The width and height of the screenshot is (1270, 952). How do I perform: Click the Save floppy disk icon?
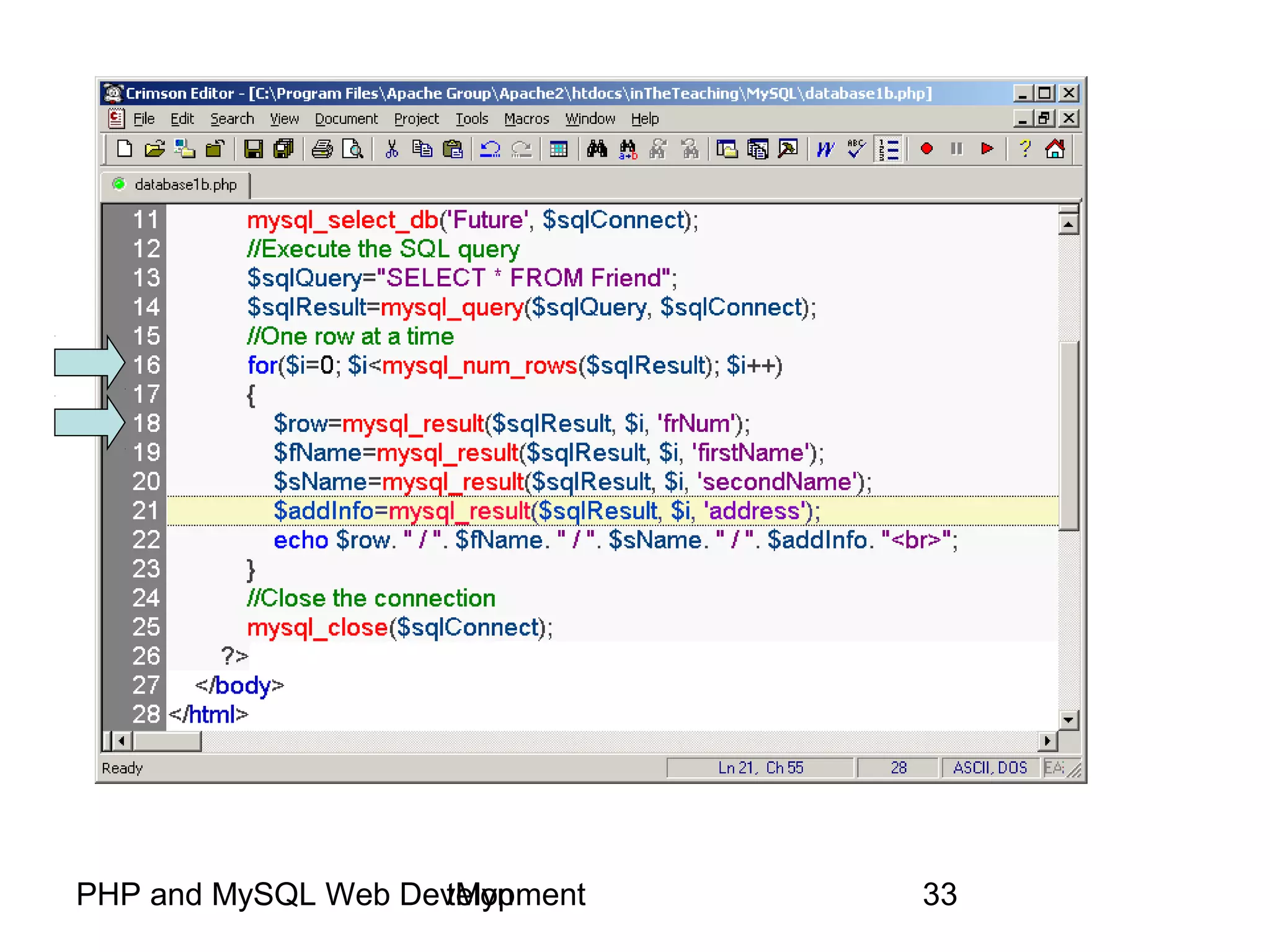pos(253,149)
